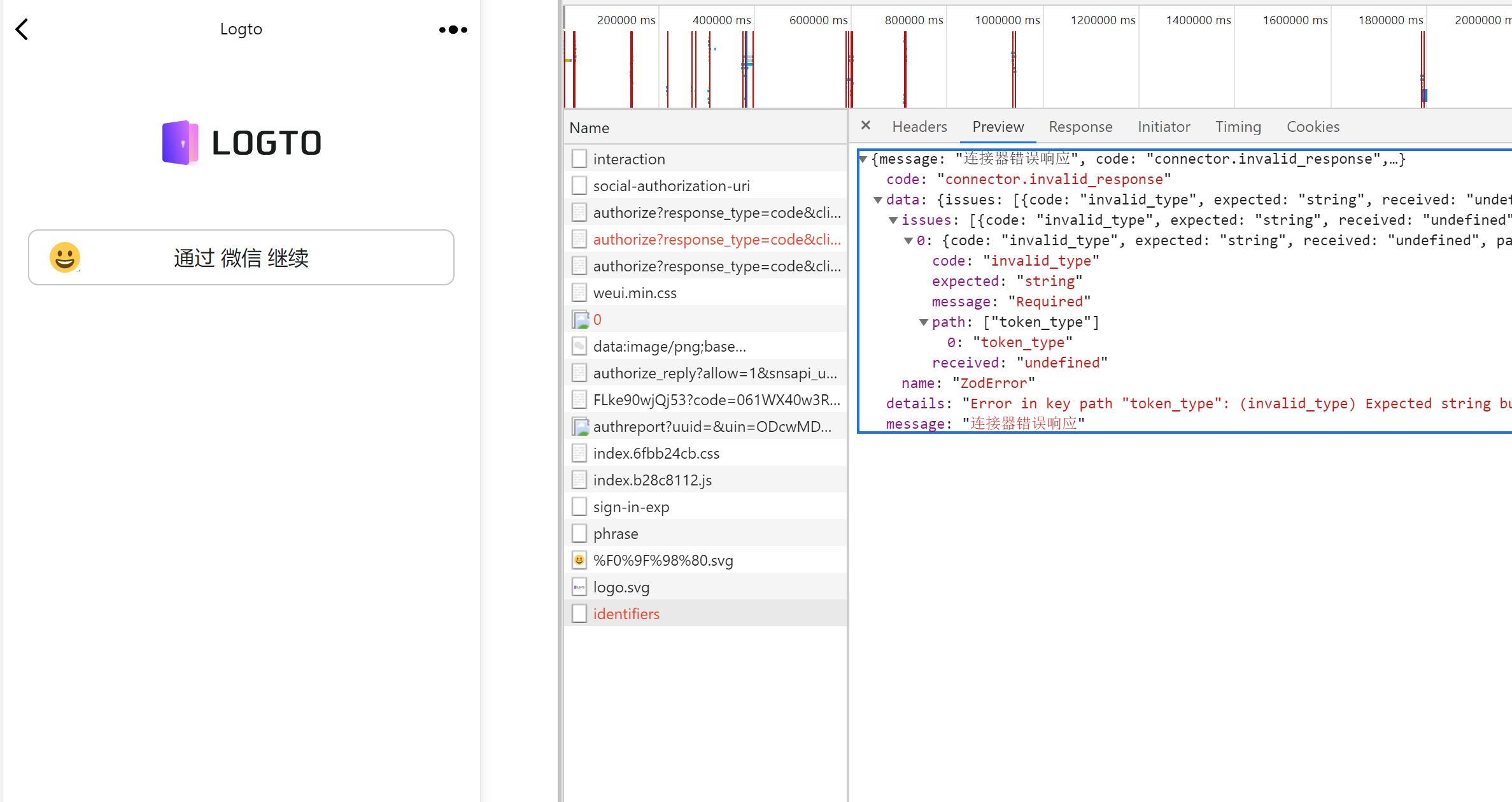Check the checkbox next to interaction
The height and width of the screenshot is (802, 1512).
579,158
